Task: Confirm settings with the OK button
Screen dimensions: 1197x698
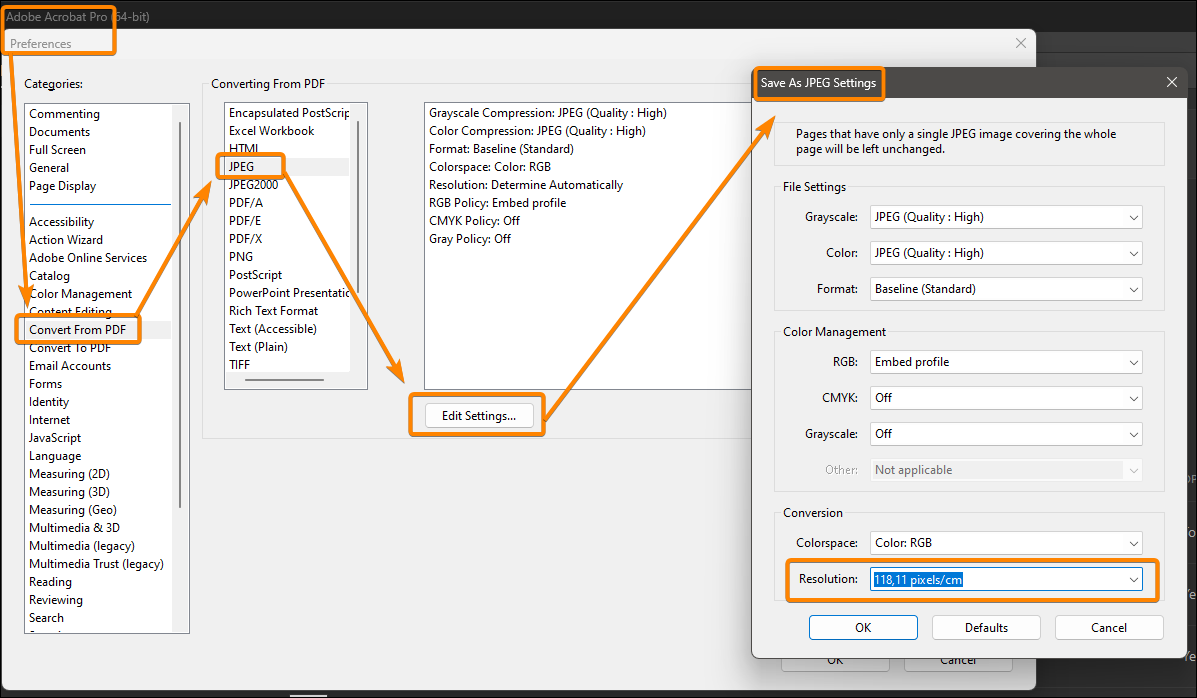Action: [862, 627]
